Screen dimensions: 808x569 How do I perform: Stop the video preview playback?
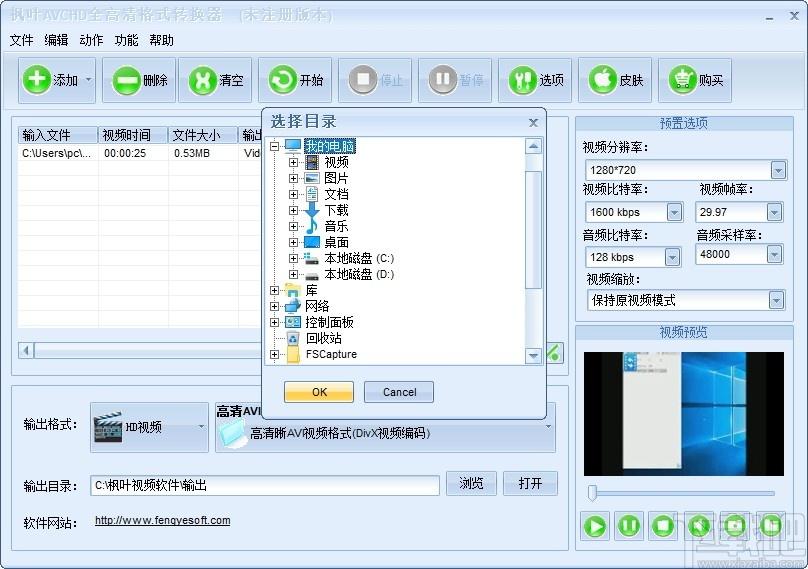tap(663, 526)
